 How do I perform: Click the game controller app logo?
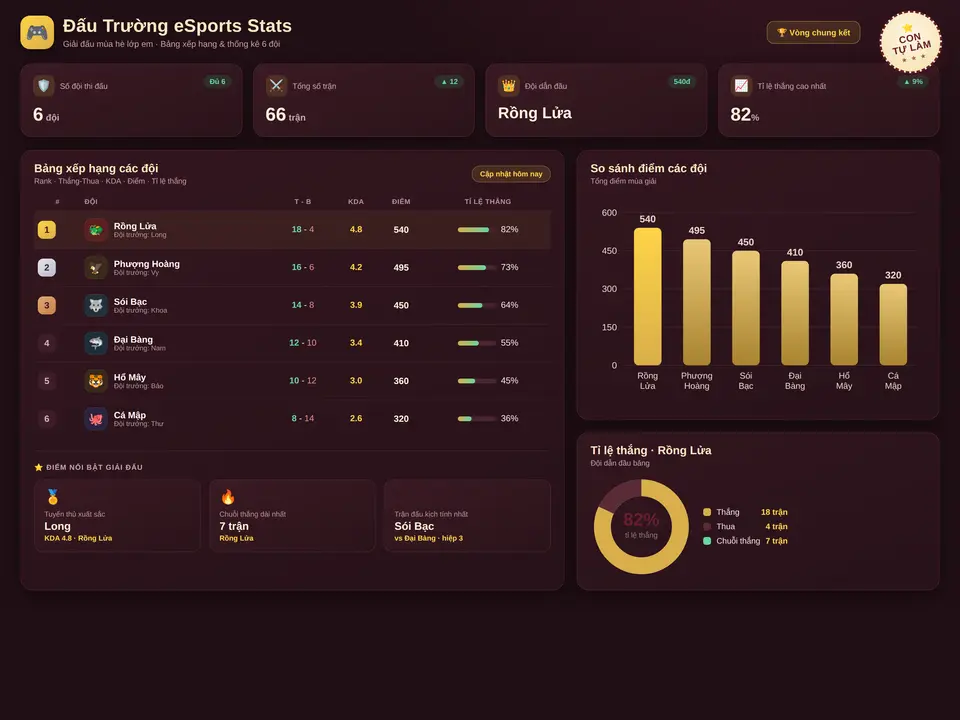tap(37, 32)
